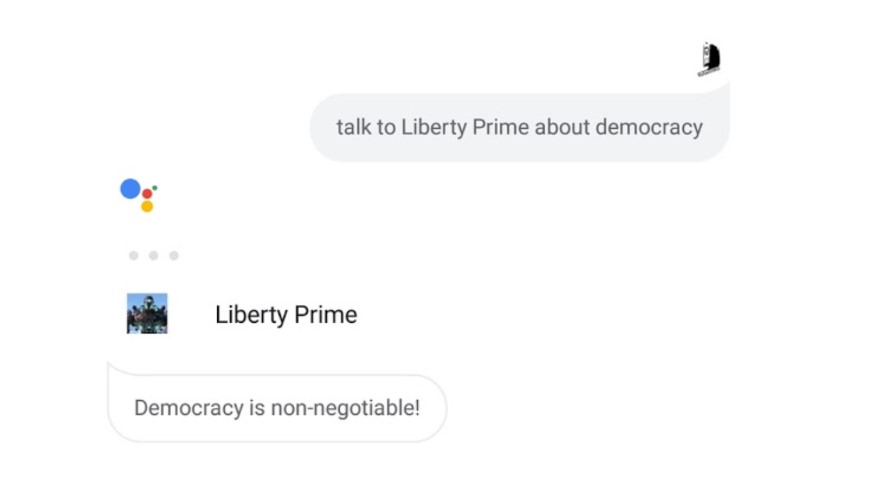The height and width of the screenshot is (499, 888).
Task: Click the word "democracy" in user's message
Action: (649, 128)
